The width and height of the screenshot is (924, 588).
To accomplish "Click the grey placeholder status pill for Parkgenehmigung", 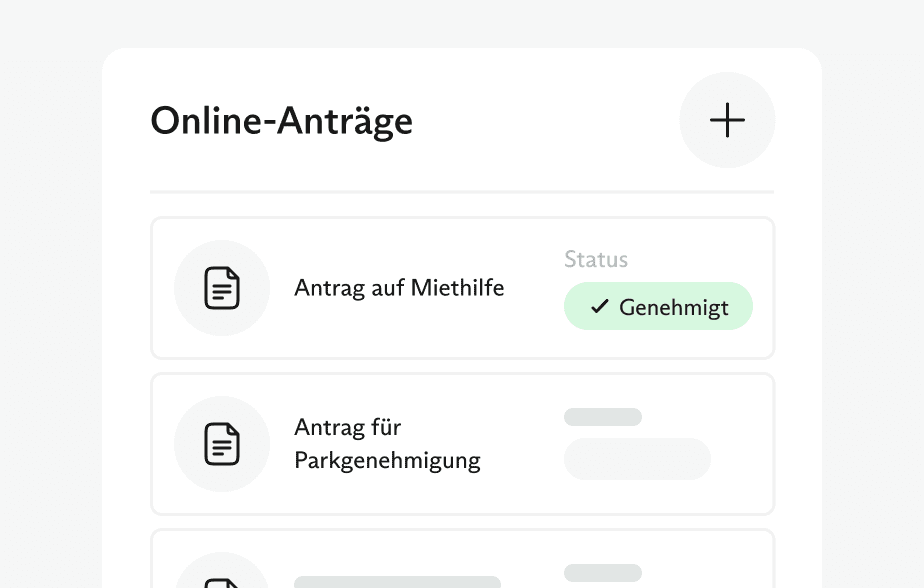I will [x=637, y=459].
